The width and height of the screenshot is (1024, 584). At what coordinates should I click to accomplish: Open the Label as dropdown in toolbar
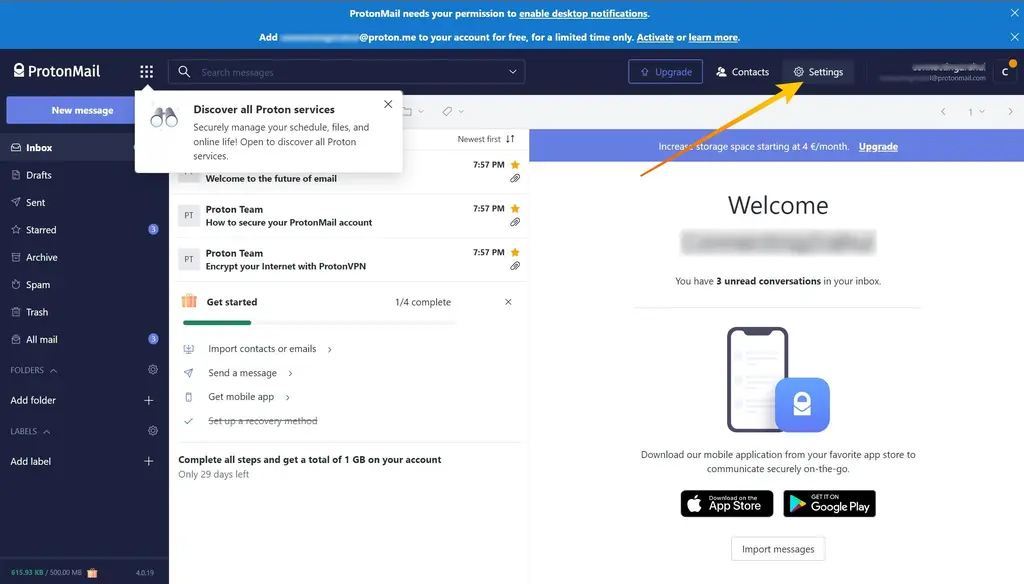pos(453,112)
